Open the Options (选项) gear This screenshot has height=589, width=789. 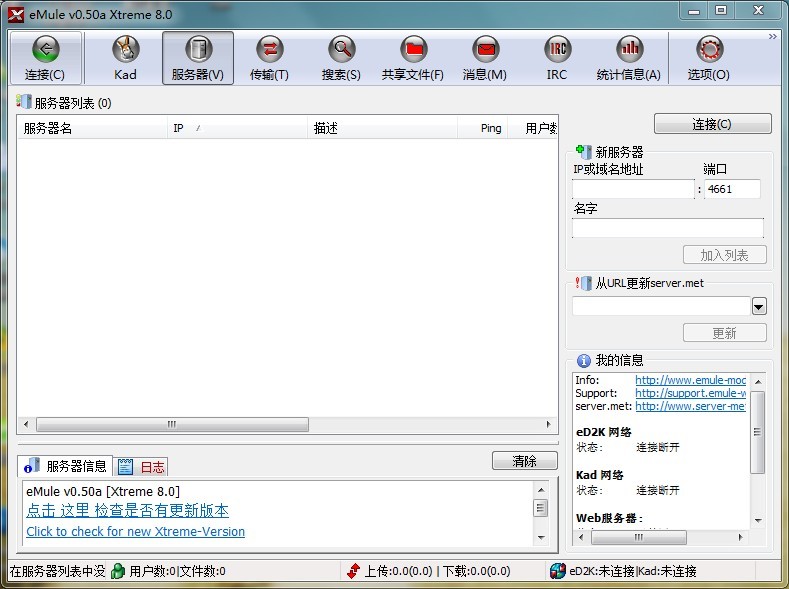point(709,58)
